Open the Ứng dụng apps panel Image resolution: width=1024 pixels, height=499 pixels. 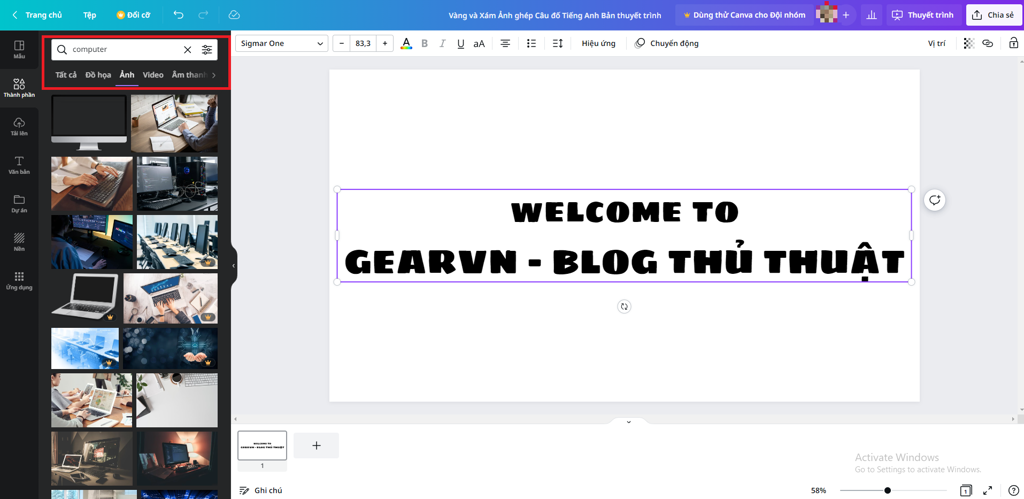click(19, 280)
